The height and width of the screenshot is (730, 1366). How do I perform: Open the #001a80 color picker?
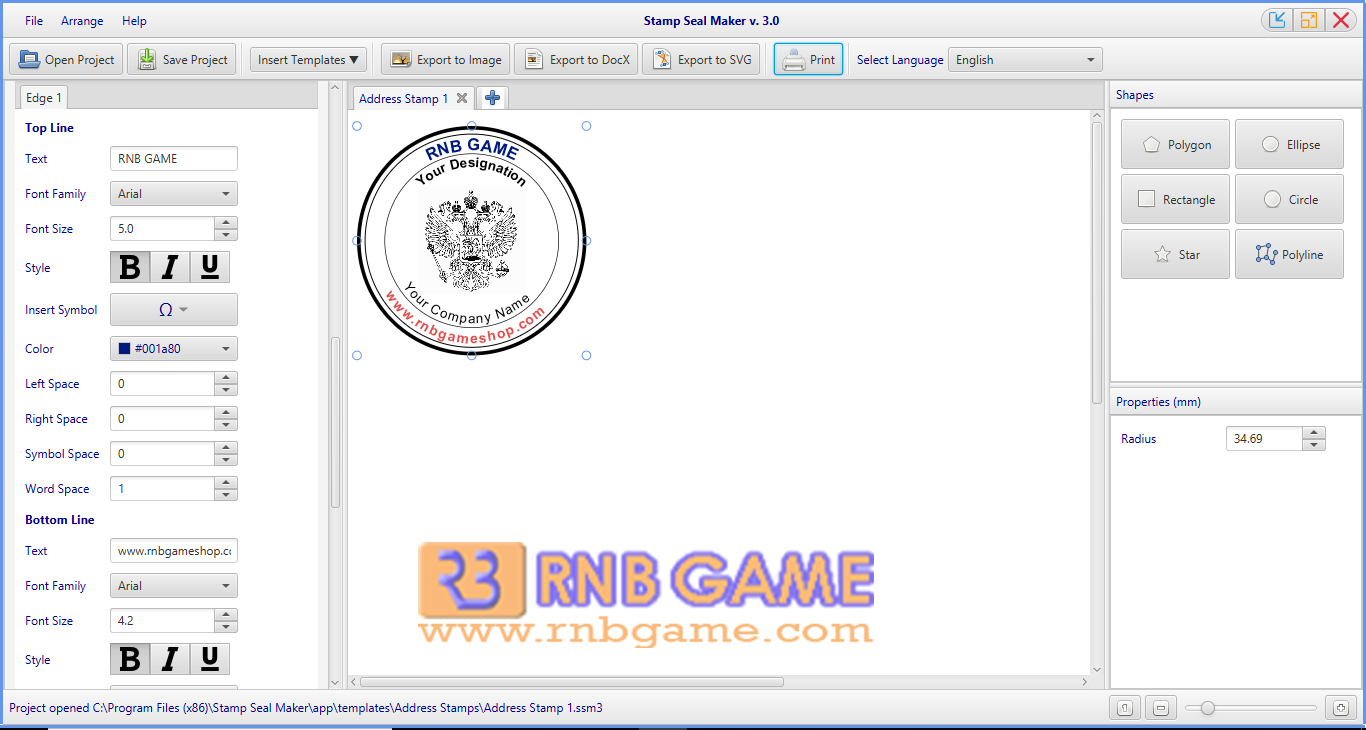[x=174, y=349]
